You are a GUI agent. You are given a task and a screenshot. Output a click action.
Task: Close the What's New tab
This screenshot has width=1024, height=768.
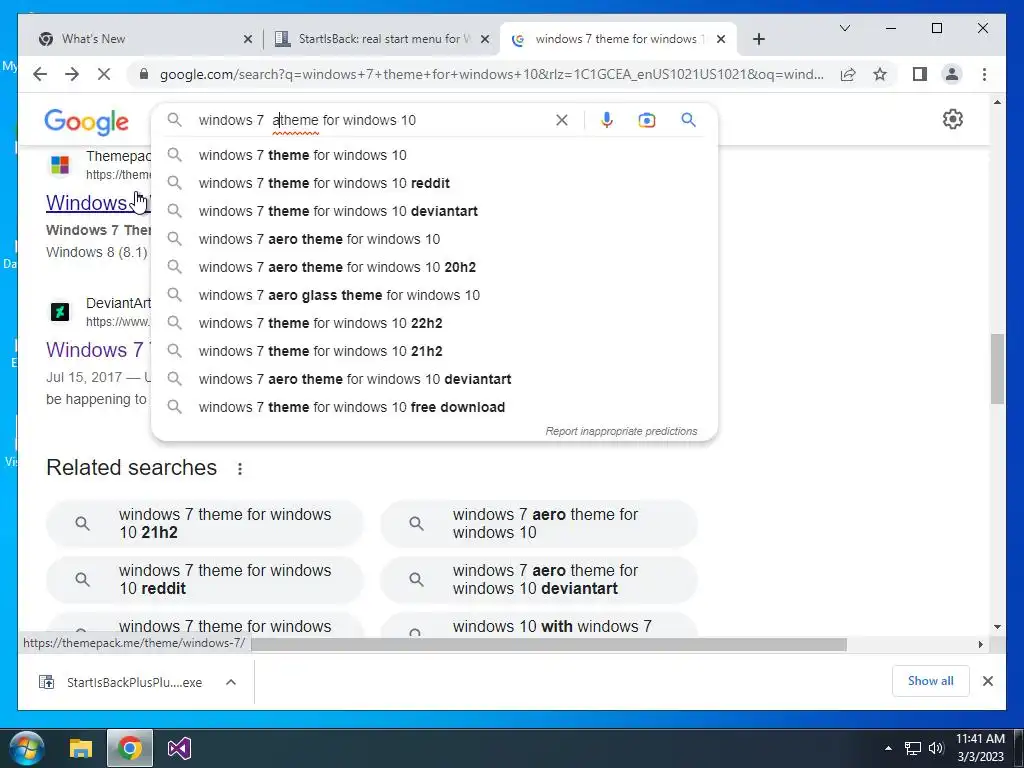(248, 39)
